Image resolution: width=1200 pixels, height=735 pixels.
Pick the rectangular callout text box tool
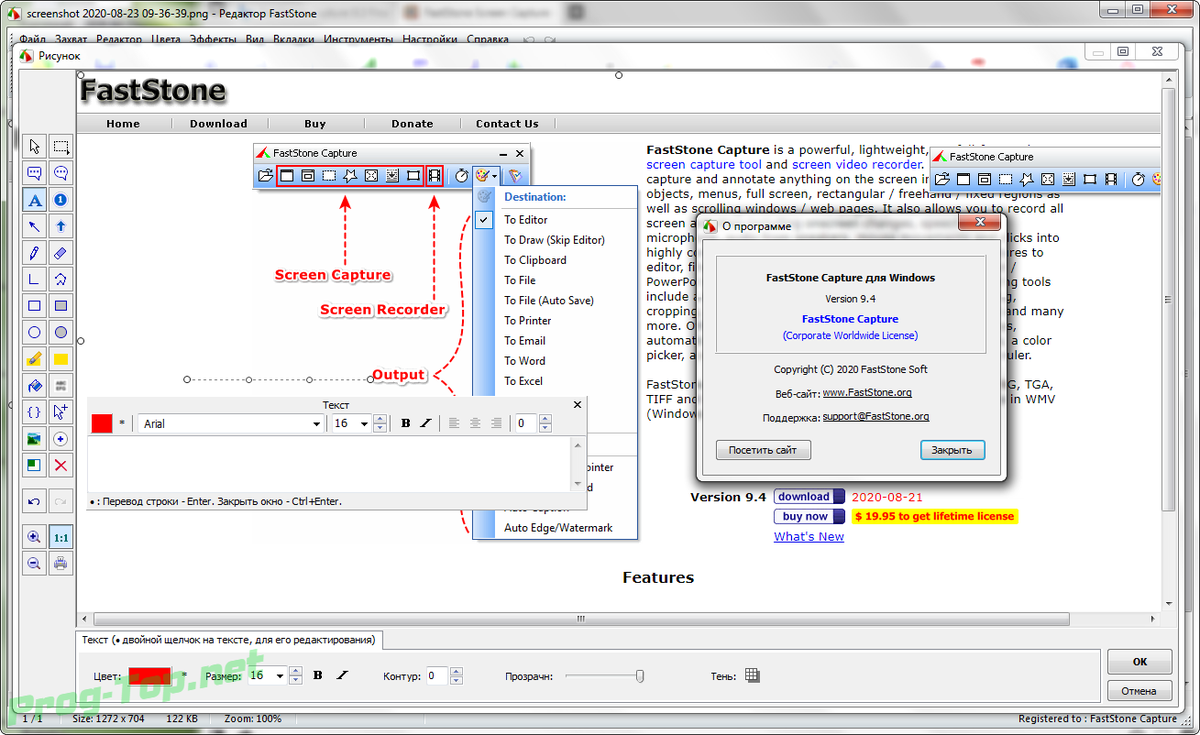pos(34,174)
